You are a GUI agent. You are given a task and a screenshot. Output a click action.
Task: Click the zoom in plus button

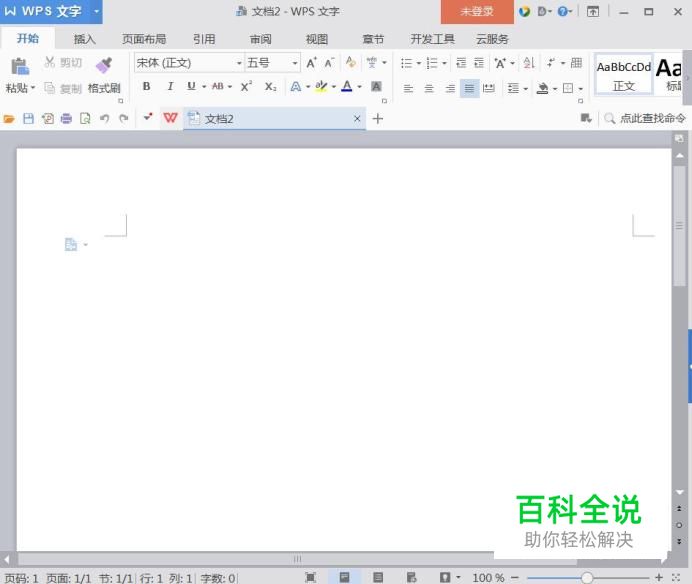click(x=659, y=577)
